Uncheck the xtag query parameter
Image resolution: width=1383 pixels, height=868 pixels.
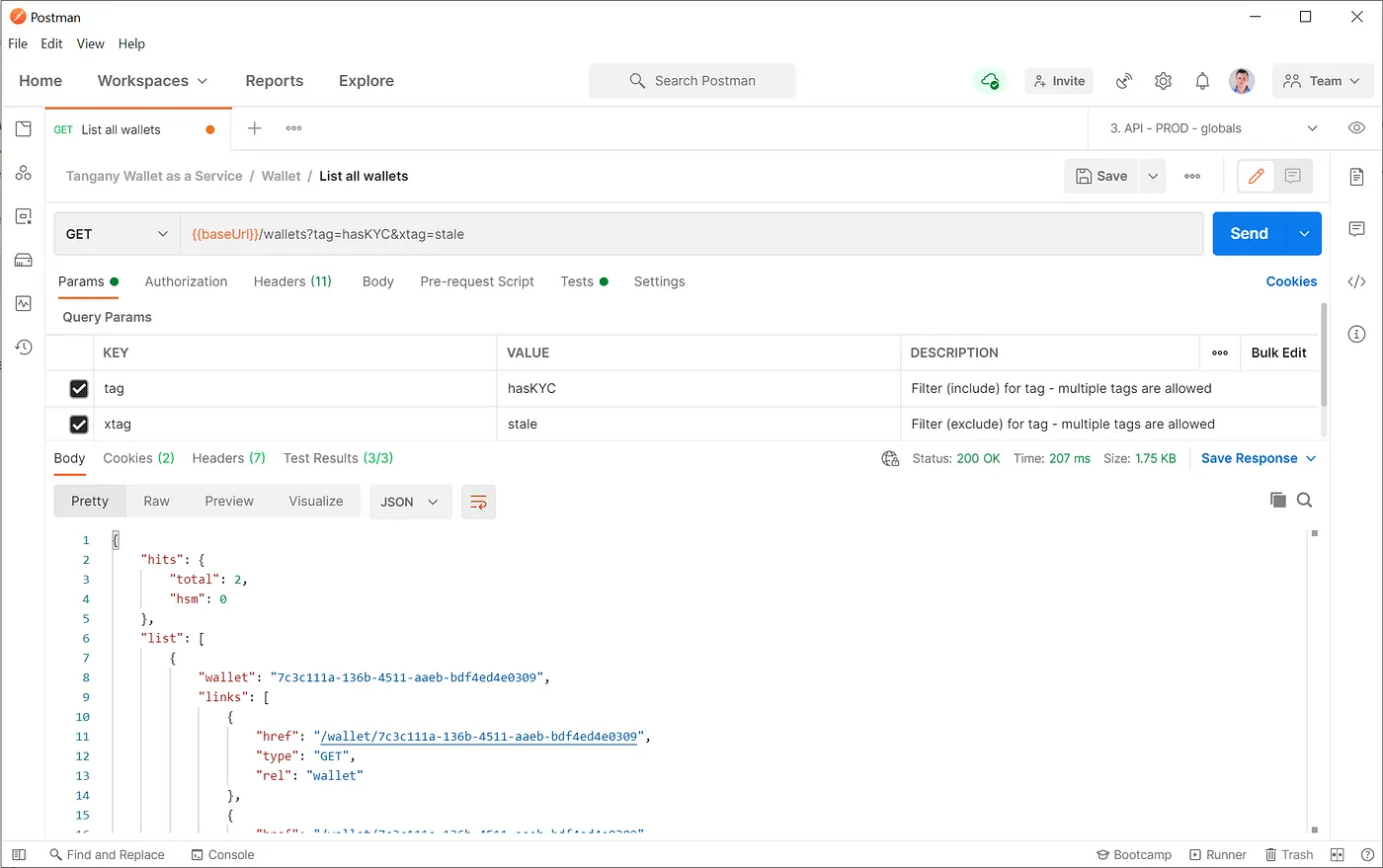click(x=79, y=425)
